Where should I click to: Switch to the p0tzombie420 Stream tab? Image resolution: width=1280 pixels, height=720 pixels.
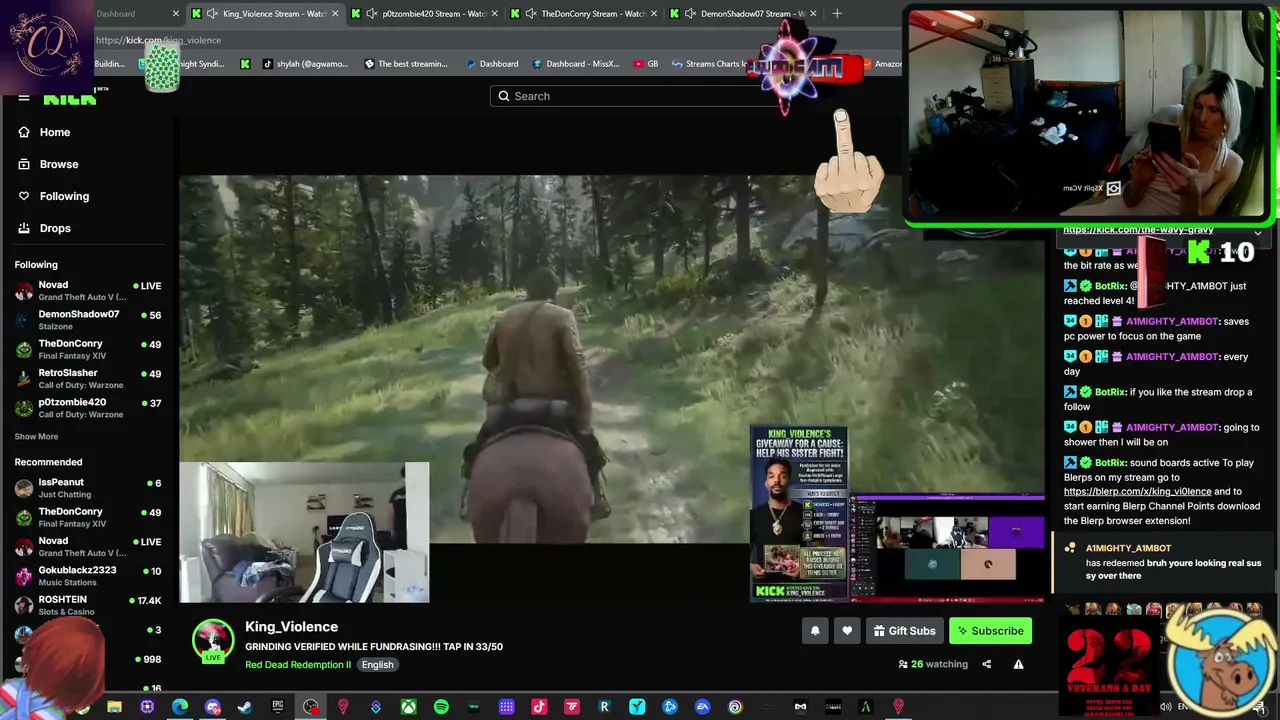[x=425, y=14]
